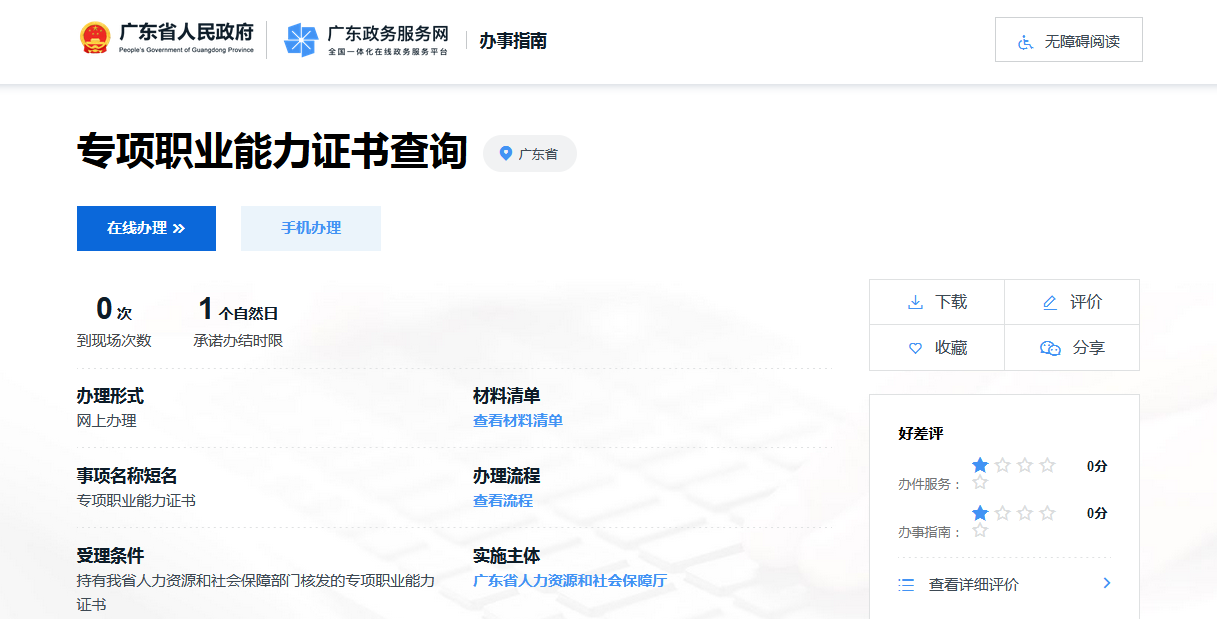
Task: Click the 查看详细评价 text
Action: pos(973,584)
